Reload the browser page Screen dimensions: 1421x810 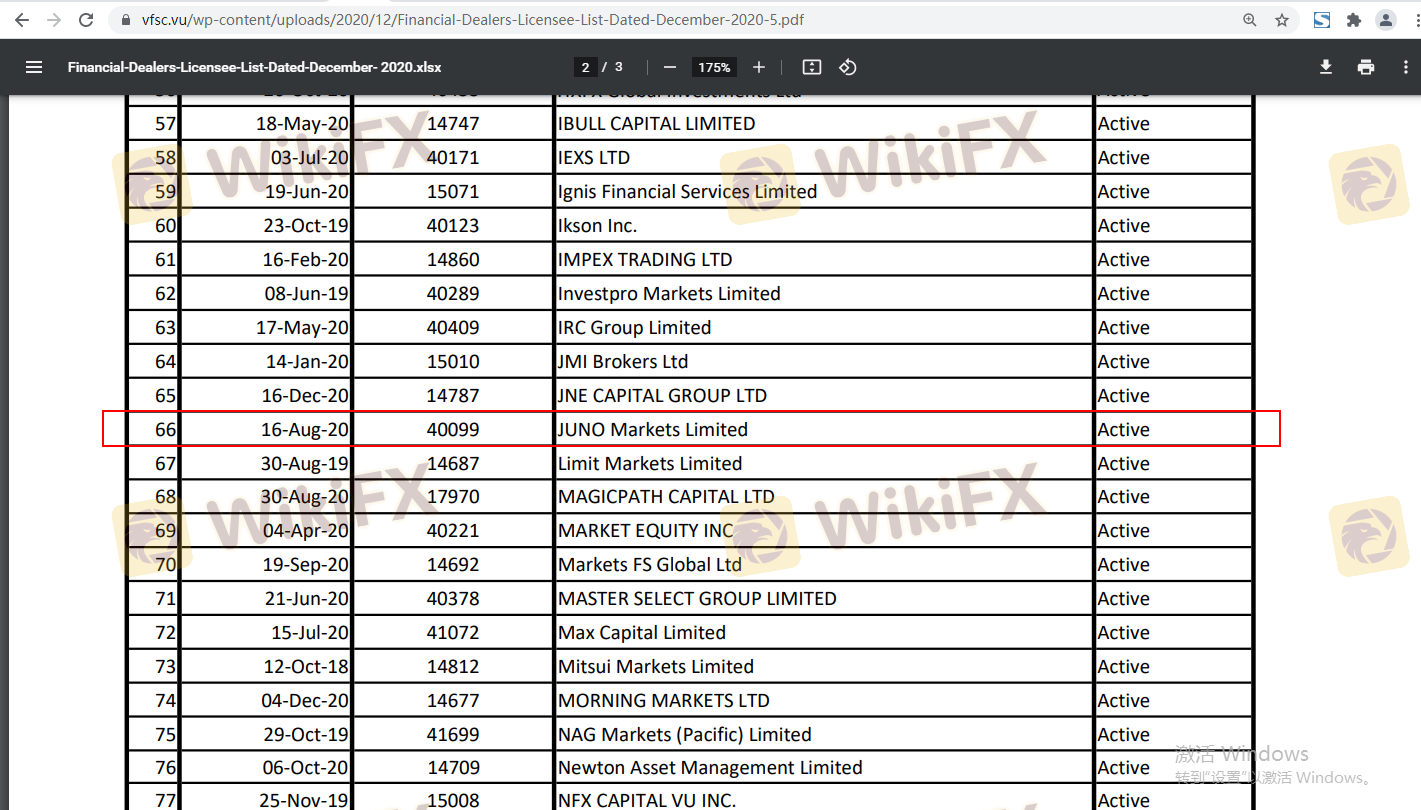(86, 20)
